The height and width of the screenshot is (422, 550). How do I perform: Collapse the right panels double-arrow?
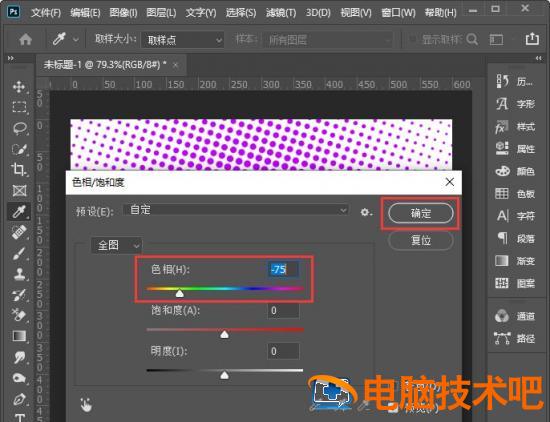click(x=539, y=58)
